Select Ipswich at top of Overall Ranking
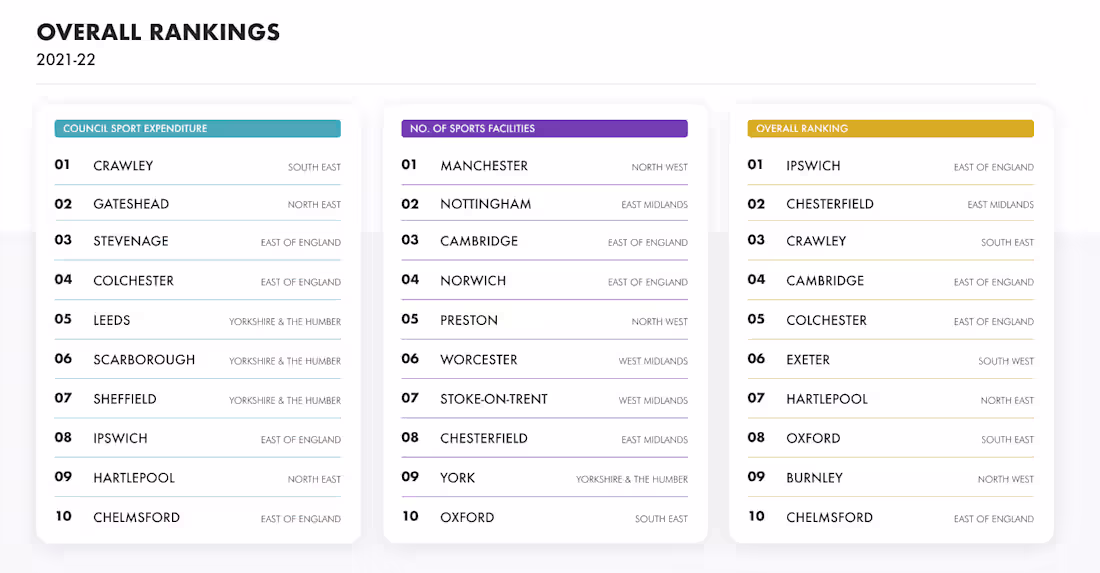This screenshot has width=1100, height=573. coord(813,166)
